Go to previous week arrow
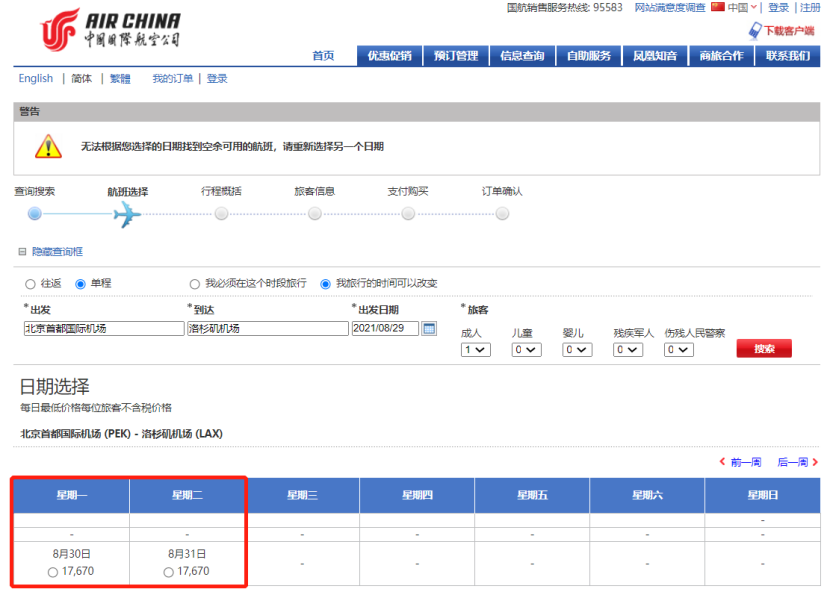830x596 pixels. point(723,462)
